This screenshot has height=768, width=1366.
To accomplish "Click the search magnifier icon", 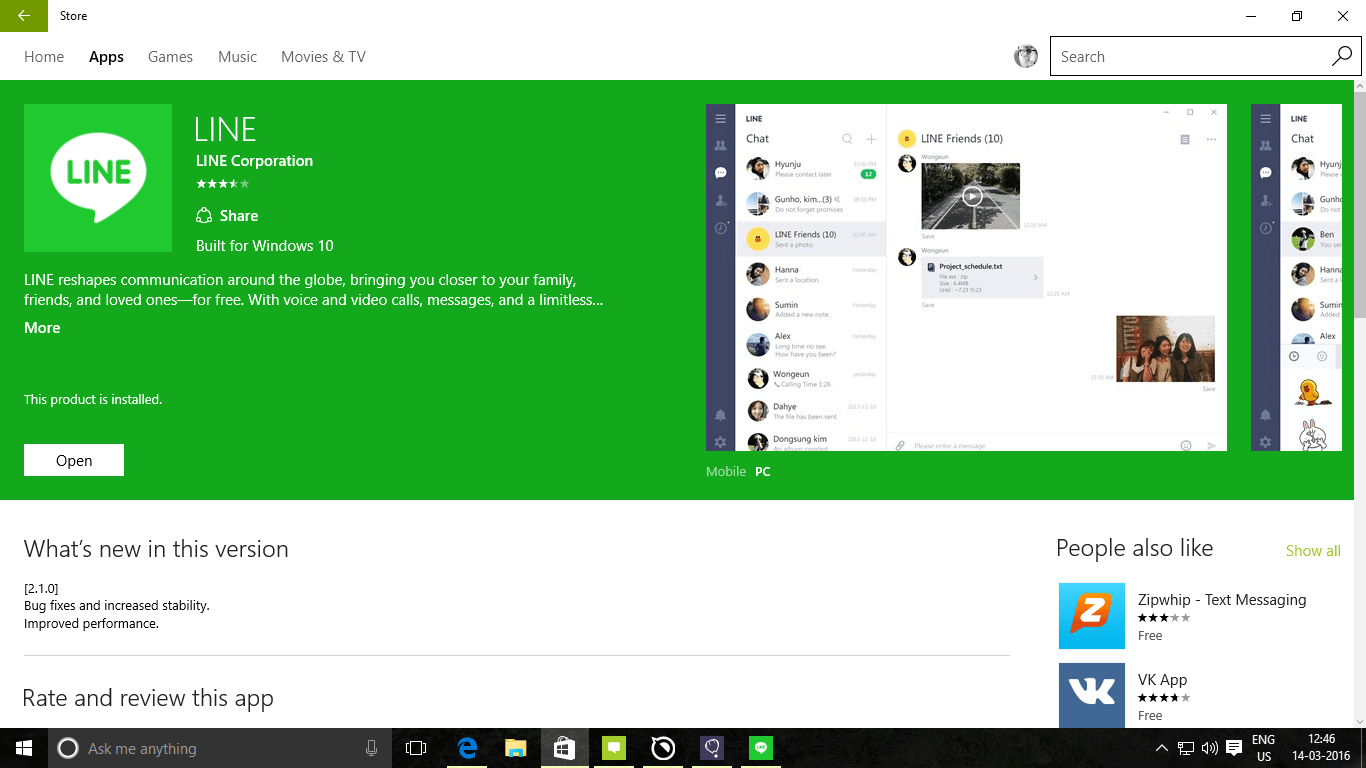I will [x=1342, y=57].
